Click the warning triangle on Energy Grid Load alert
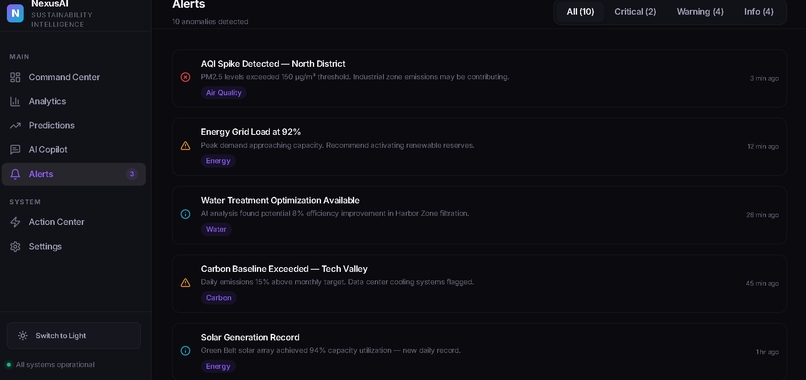This screenshot has width=806, height=380. pos(186,146)
